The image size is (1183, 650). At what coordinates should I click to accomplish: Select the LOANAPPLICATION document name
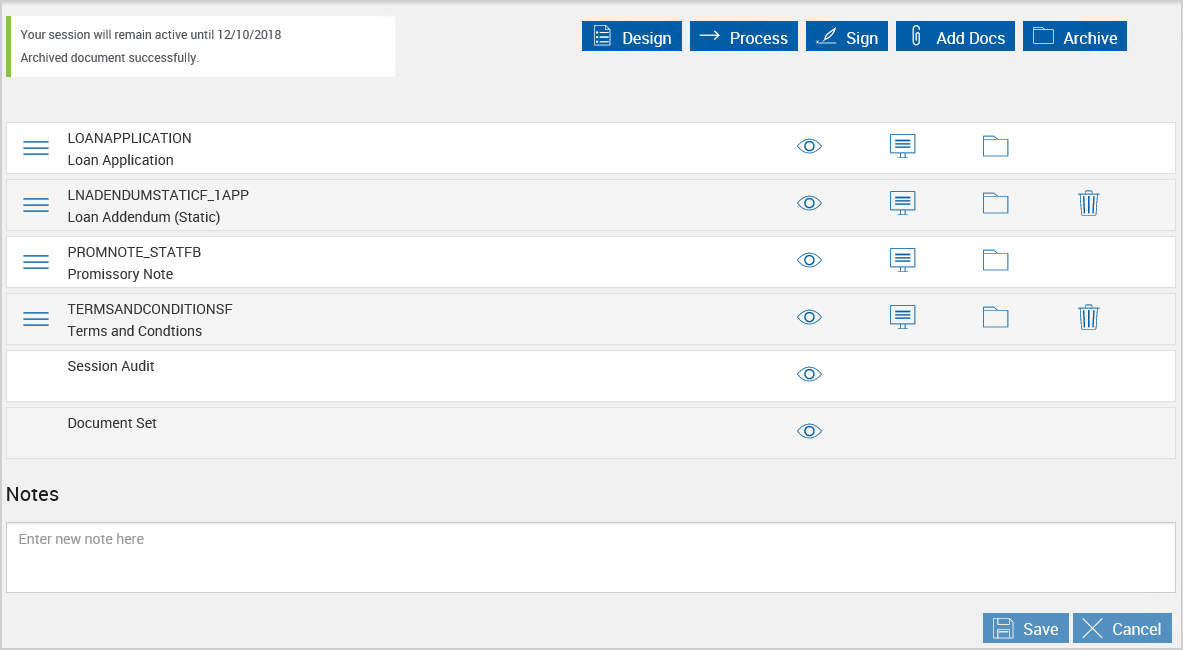129,138
